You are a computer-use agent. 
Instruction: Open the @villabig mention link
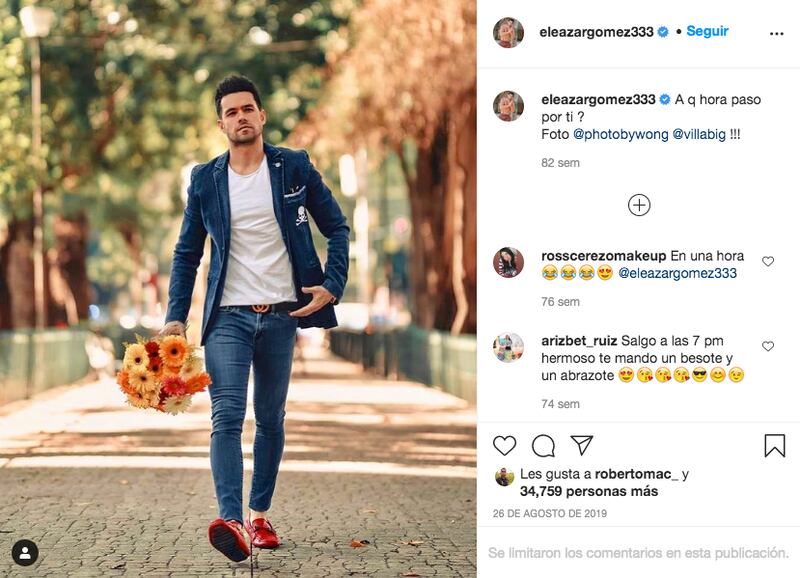[699, 134]
